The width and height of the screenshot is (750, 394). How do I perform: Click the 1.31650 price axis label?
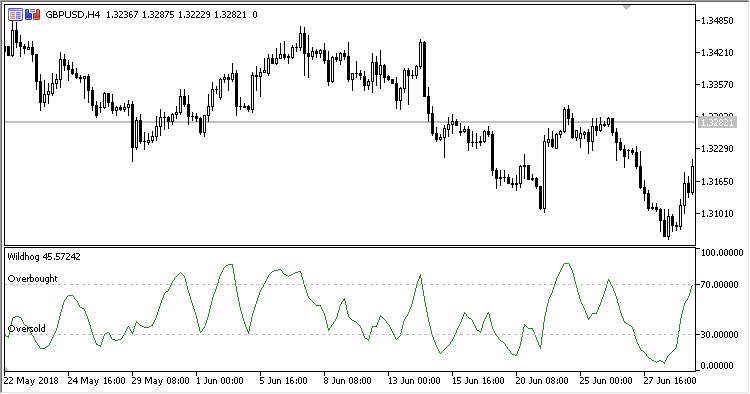point(717,181)
